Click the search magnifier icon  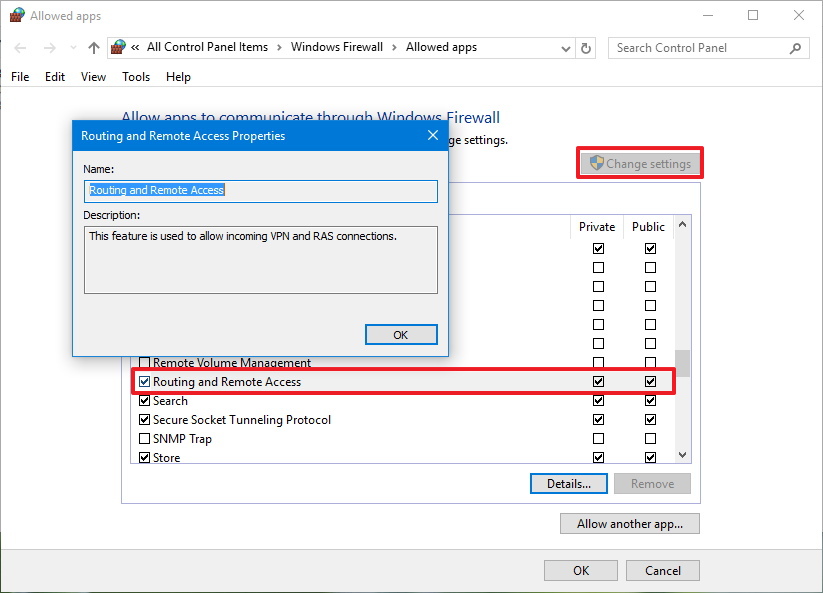[795, 48]
